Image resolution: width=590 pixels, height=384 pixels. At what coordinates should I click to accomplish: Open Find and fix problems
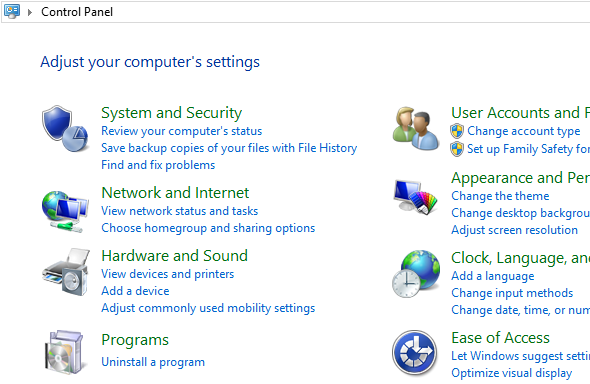point(158,165)
